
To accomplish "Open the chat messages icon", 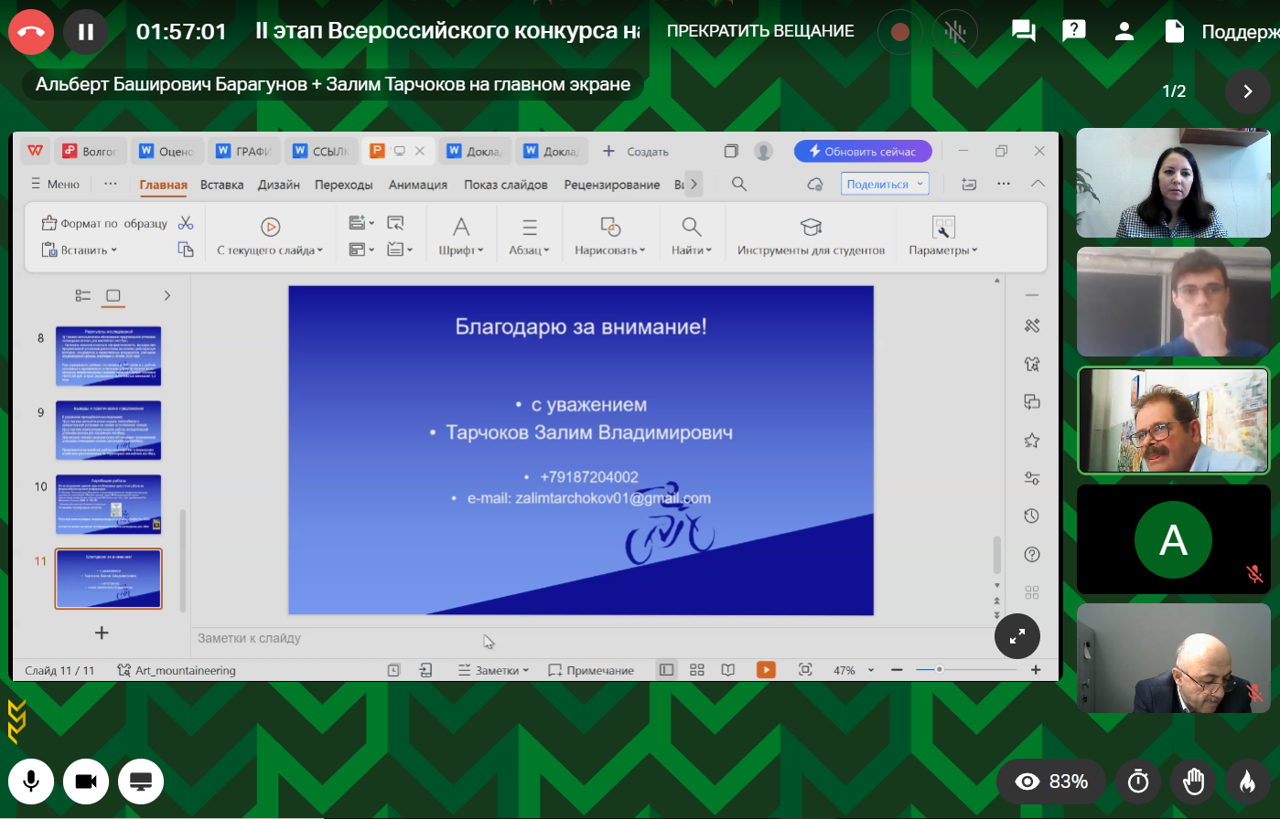I will point(1023,32).
